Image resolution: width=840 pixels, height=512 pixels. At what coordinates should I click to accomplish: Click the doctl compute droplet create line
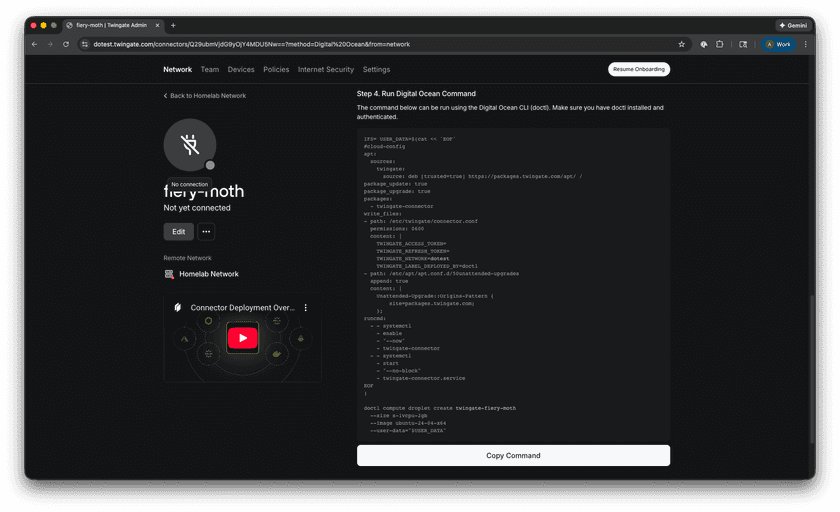tap(439, 408)
